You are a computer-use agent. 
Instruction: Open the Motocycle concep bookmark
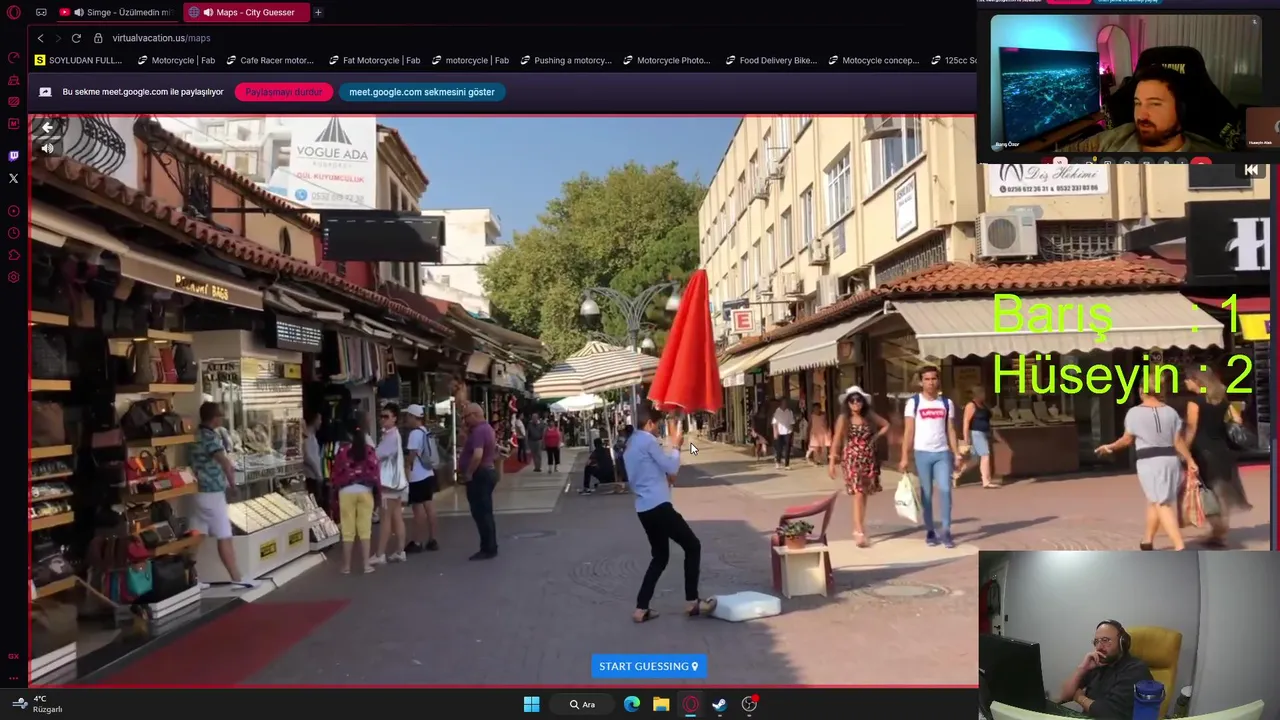click(x=873, y=60)
